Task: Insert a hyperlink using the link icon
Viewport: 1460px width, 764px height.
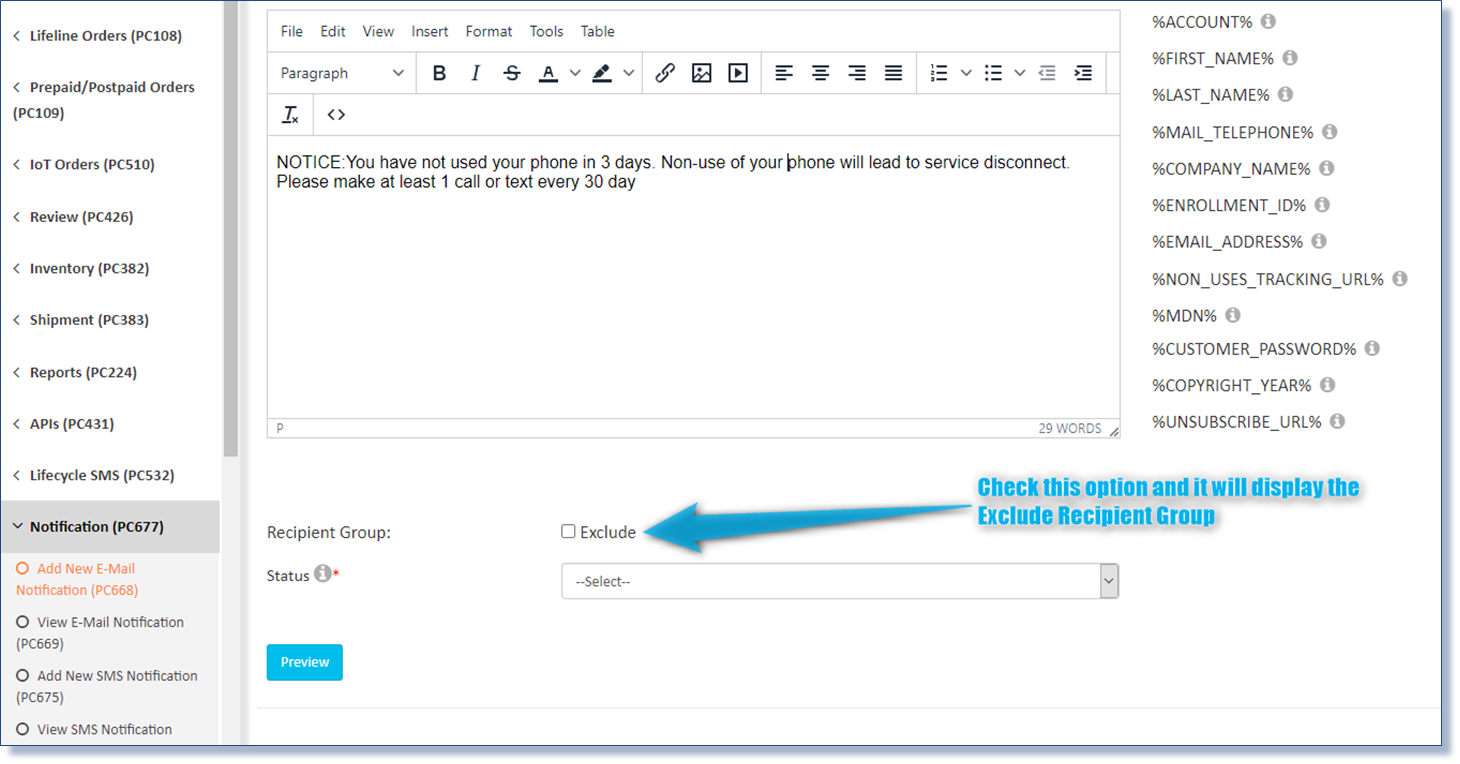Action: pos(665,72)
